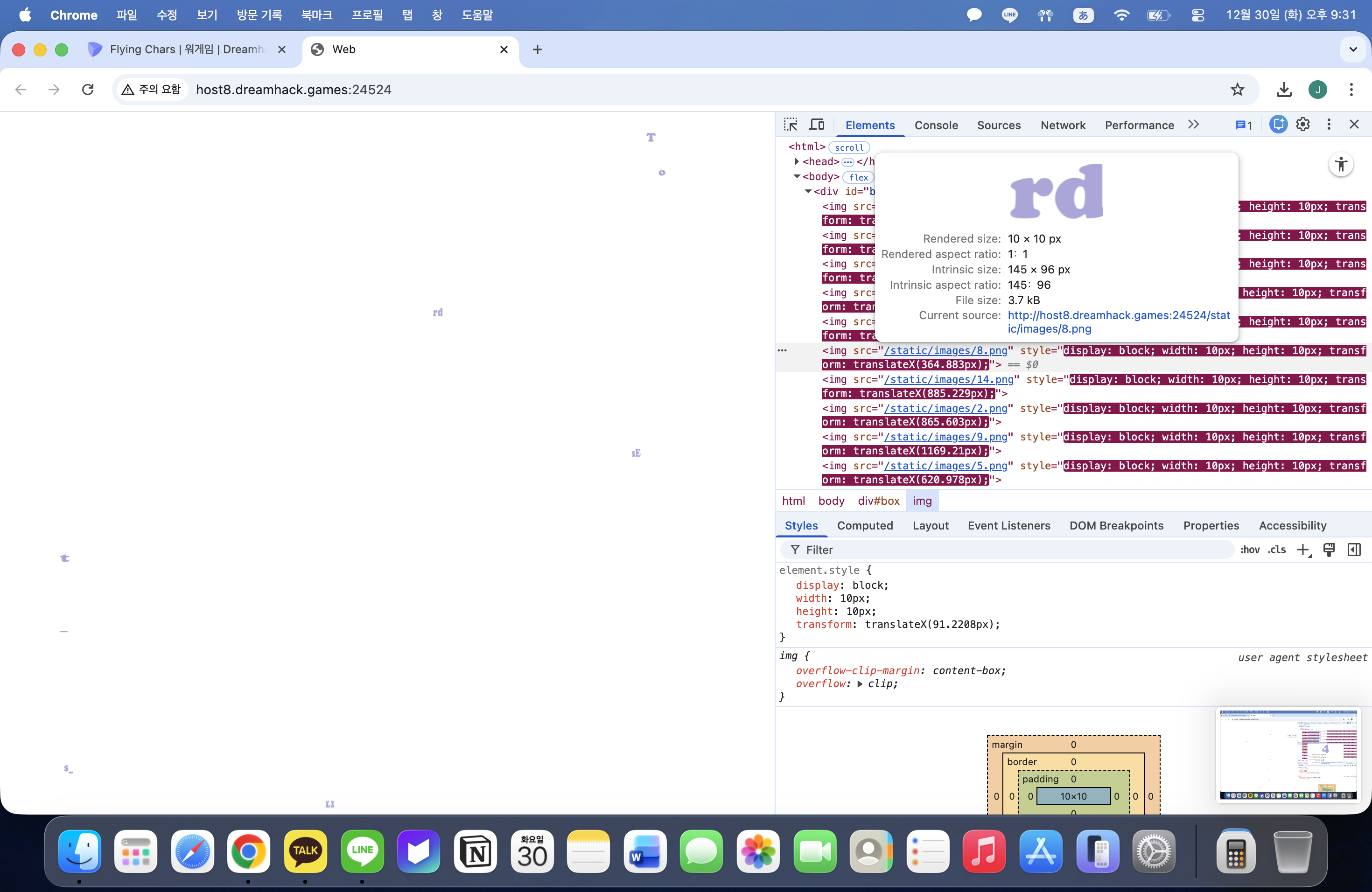The height and width of the screenshot is (892, 1372).
Task: Open DevTools settings gear
Action: click(x=1303, y=125)
